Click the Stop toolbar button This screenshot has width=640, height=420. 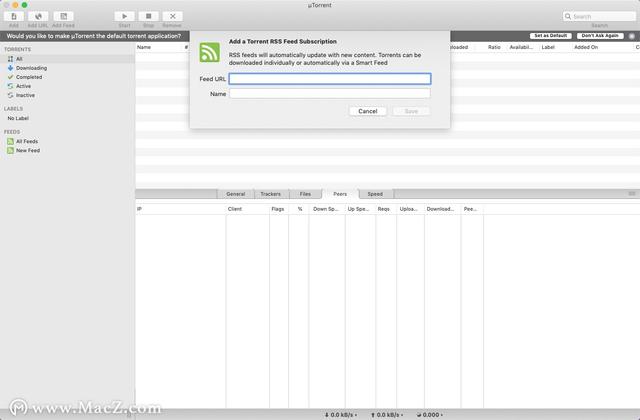pos(149,16)
